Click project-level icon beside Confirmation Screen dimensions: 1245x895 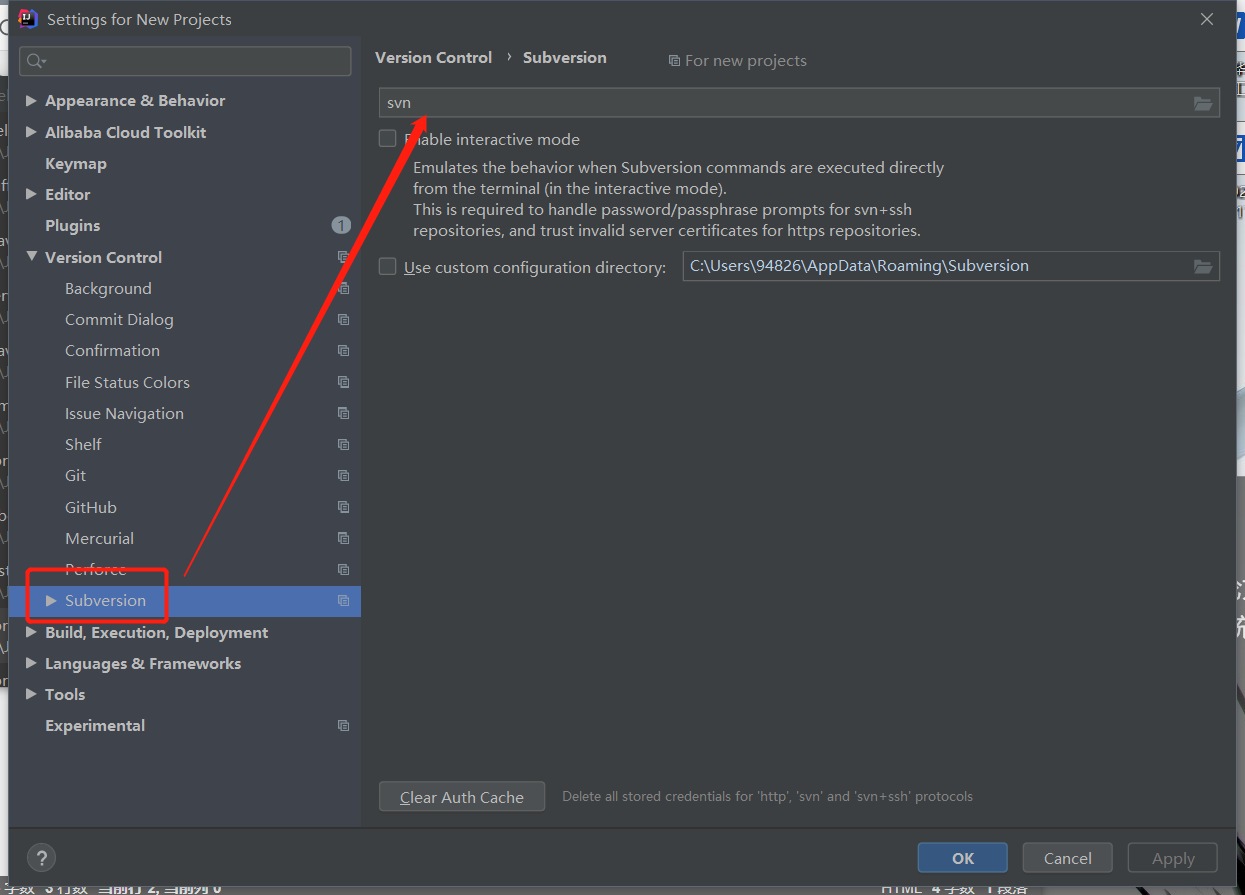tap(343, 350)
